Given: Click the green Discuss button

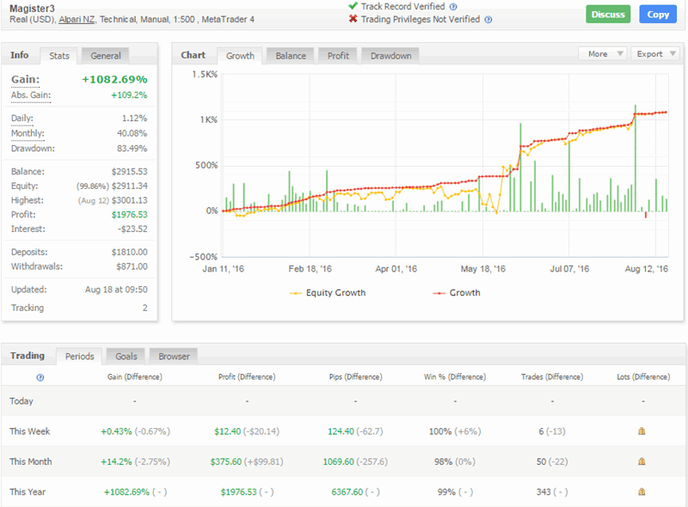Looking at the screenshot, I should (x=608, y=14).
